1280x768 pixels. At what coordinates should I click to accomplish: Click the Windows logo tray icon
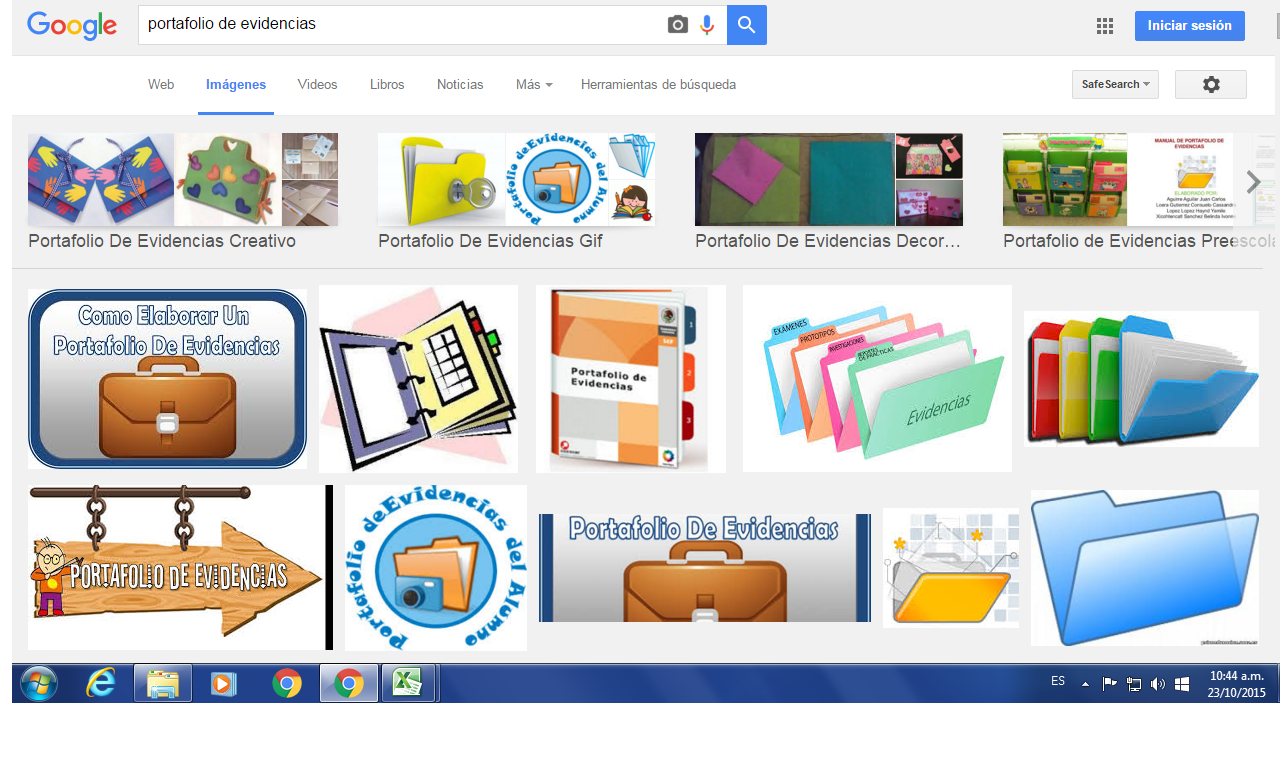tap(1182, 684)
